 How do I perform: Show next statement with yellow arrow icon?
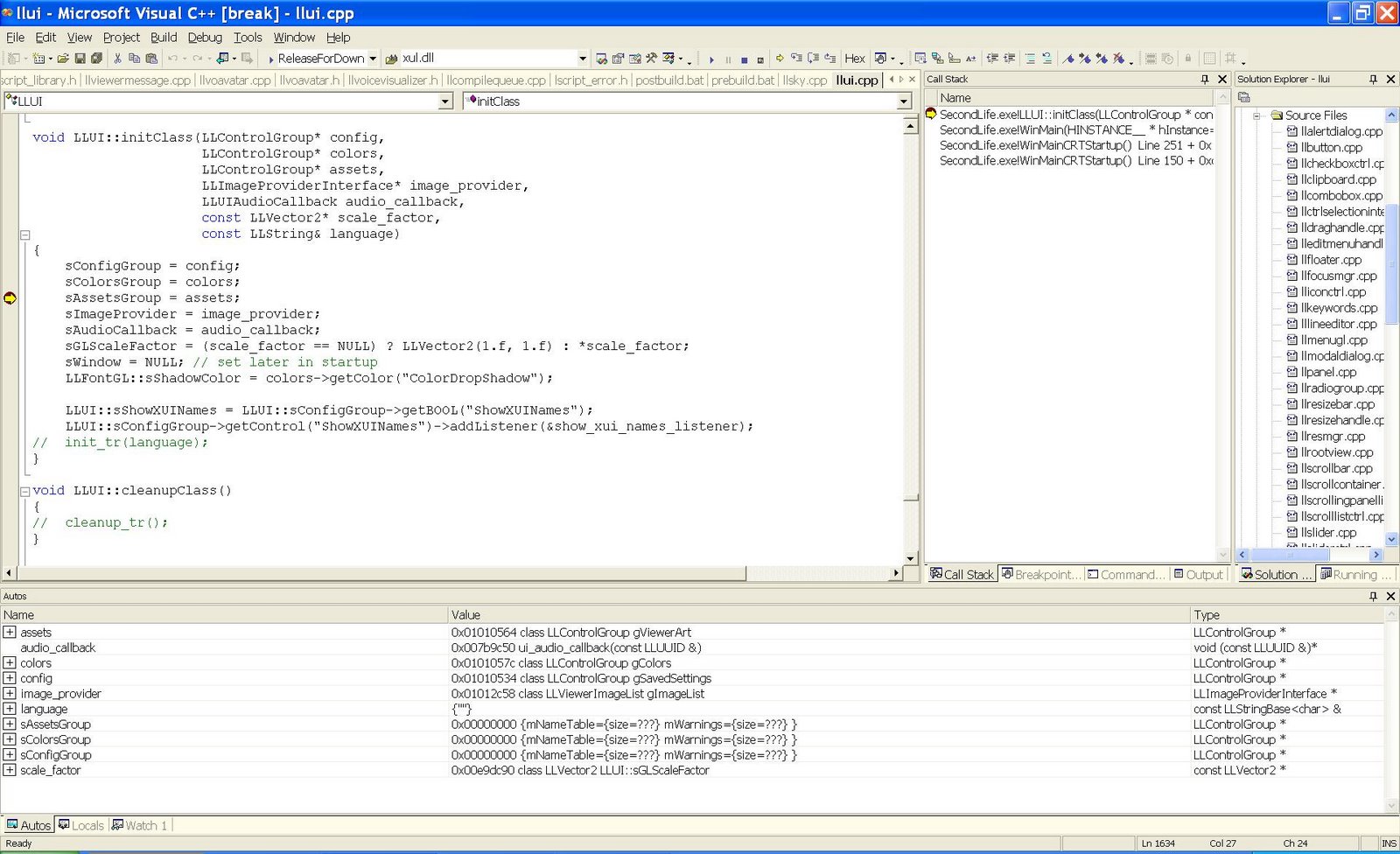click(780, 59)
